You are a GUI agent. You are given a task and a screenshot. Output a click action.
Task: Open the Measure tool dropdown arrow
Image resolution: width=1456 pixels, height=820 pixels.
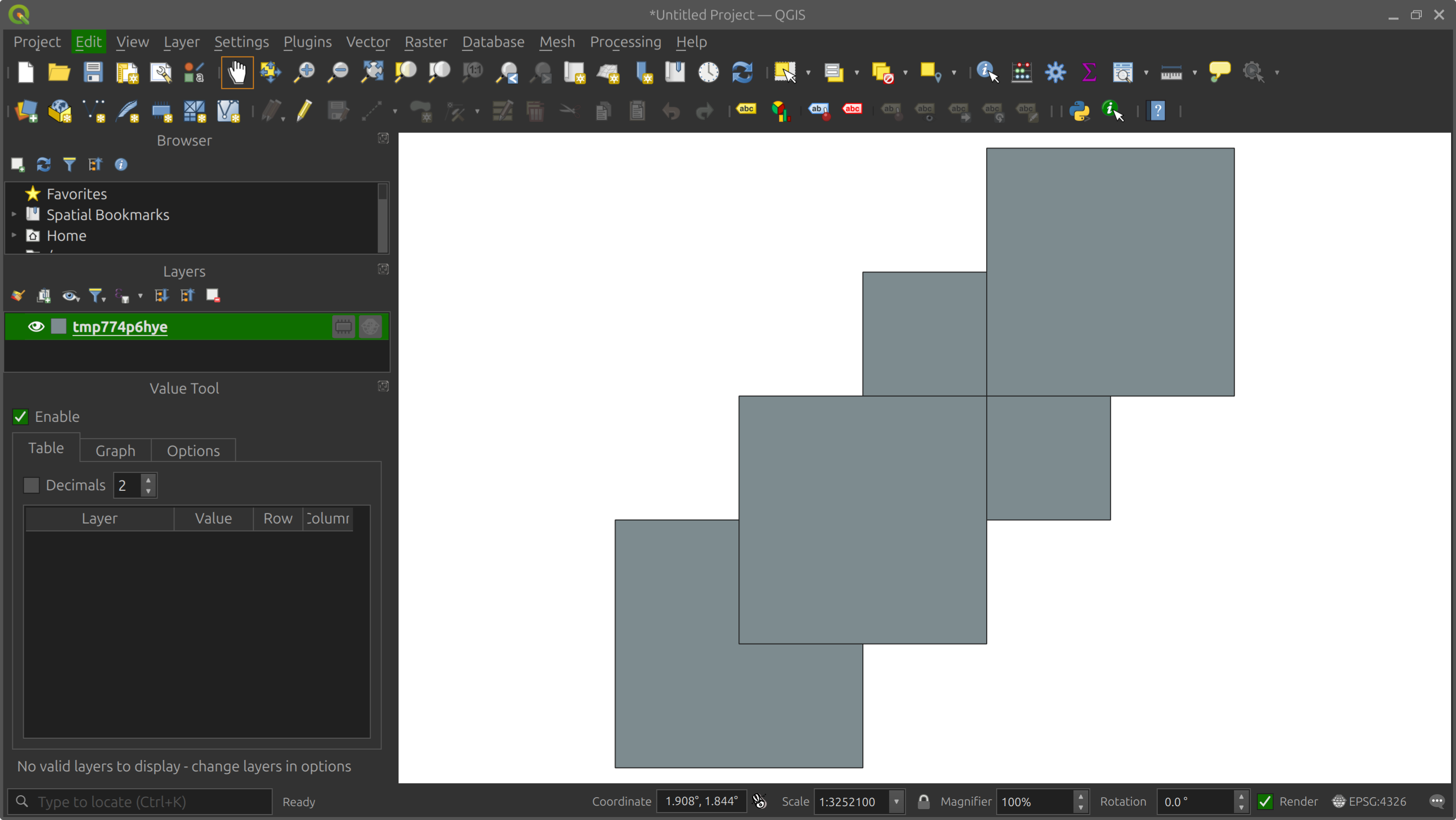[1194, 72]
